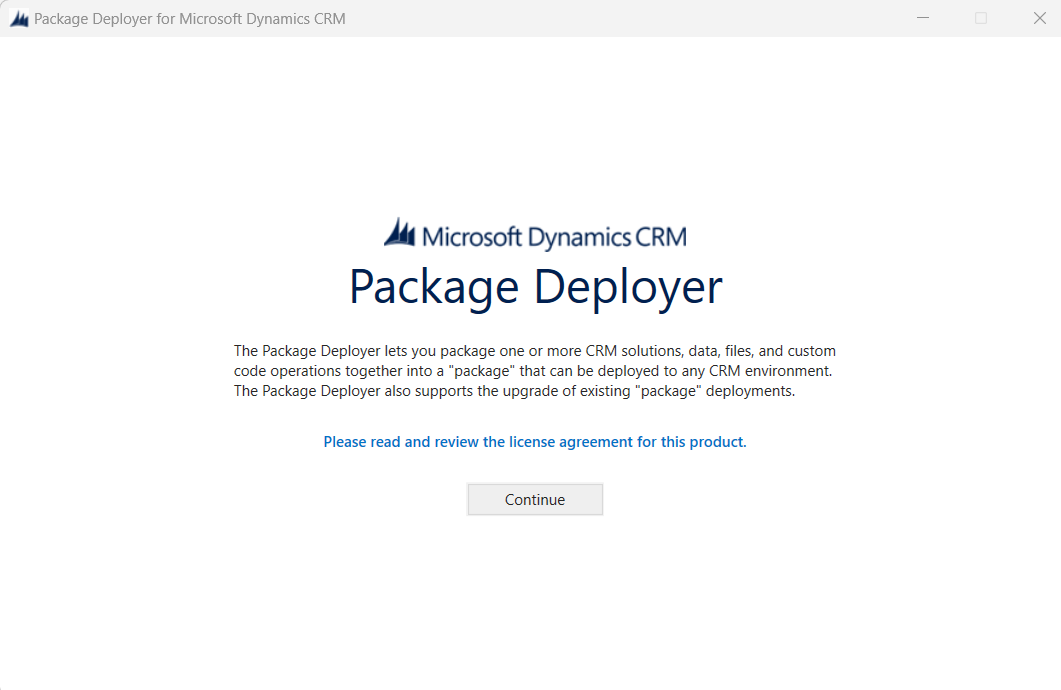Close the Package Deployer window
1061x690 pixels.
point(1040,18)
